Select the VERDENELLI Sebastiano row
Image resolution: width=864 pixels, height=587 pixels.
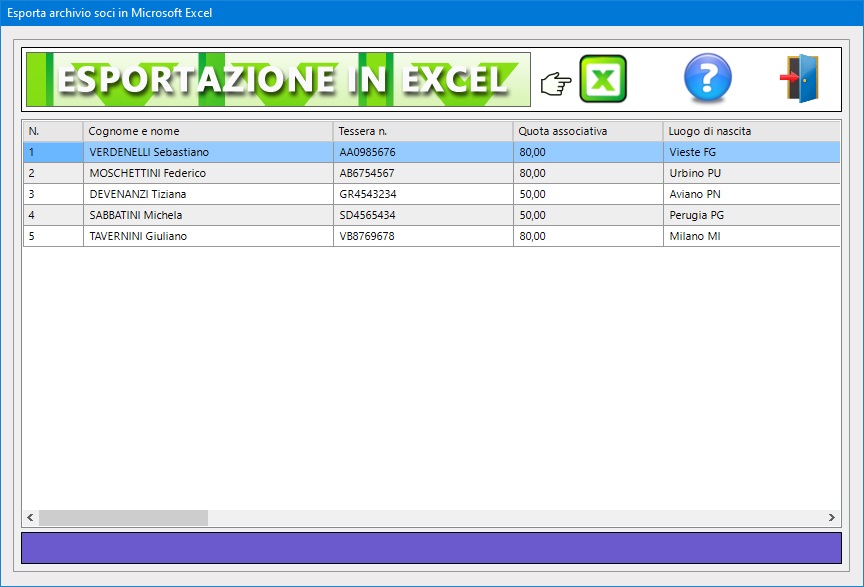click(x=432, y=152)
